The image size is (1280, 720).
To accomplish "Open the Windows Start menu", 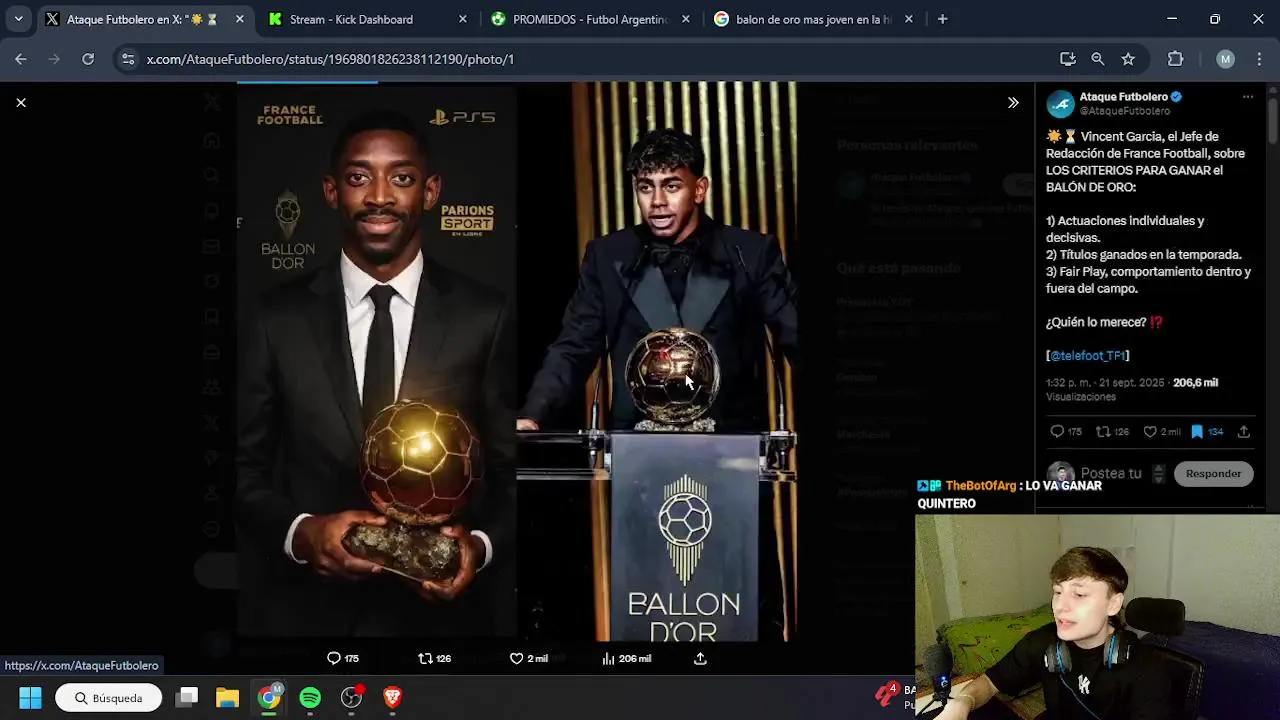I will point(30,697).
